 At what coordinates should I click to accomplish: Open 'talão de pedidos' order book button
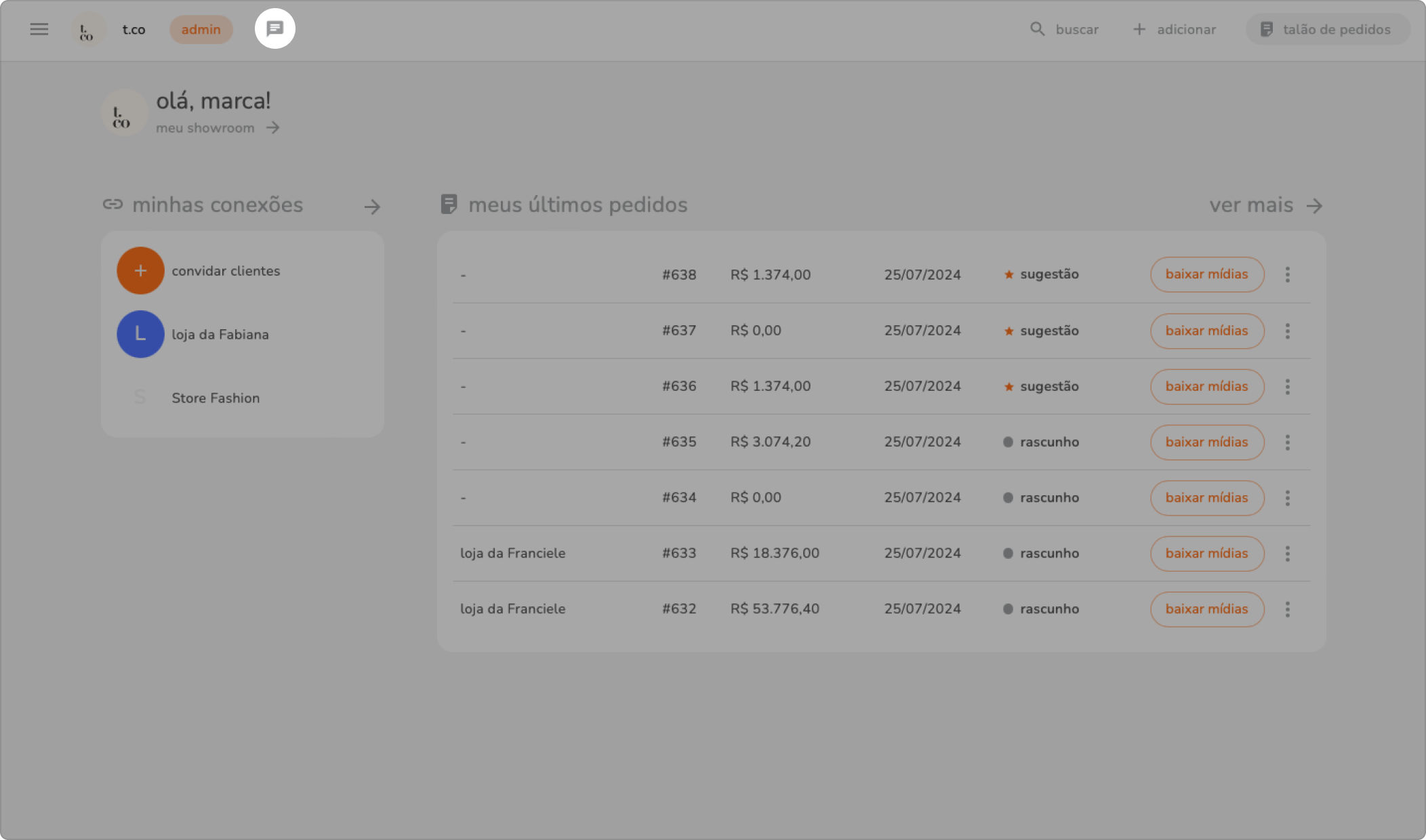tap(1327, 29)
